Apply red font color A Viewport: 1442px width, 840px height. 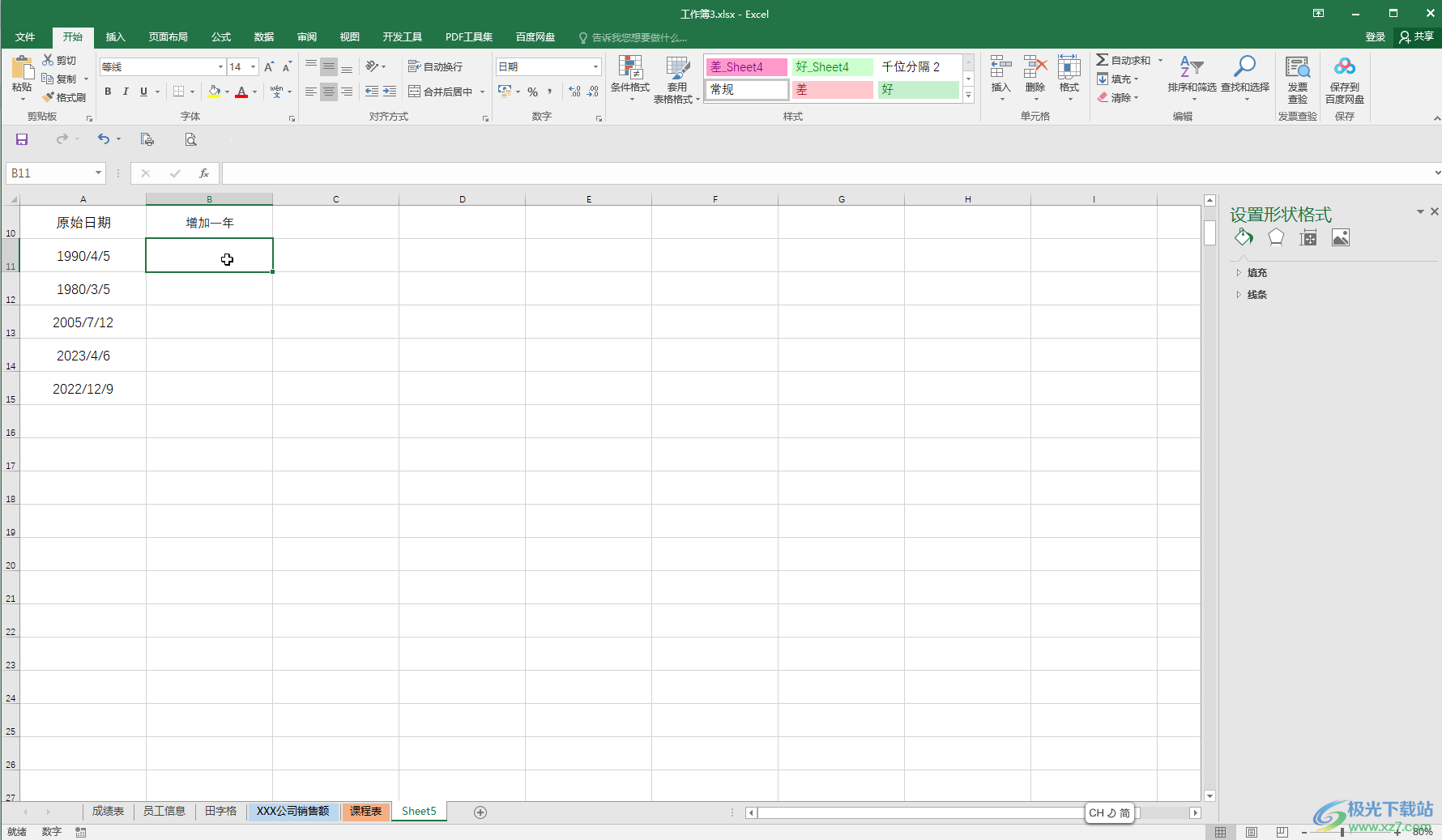[241, 92]
